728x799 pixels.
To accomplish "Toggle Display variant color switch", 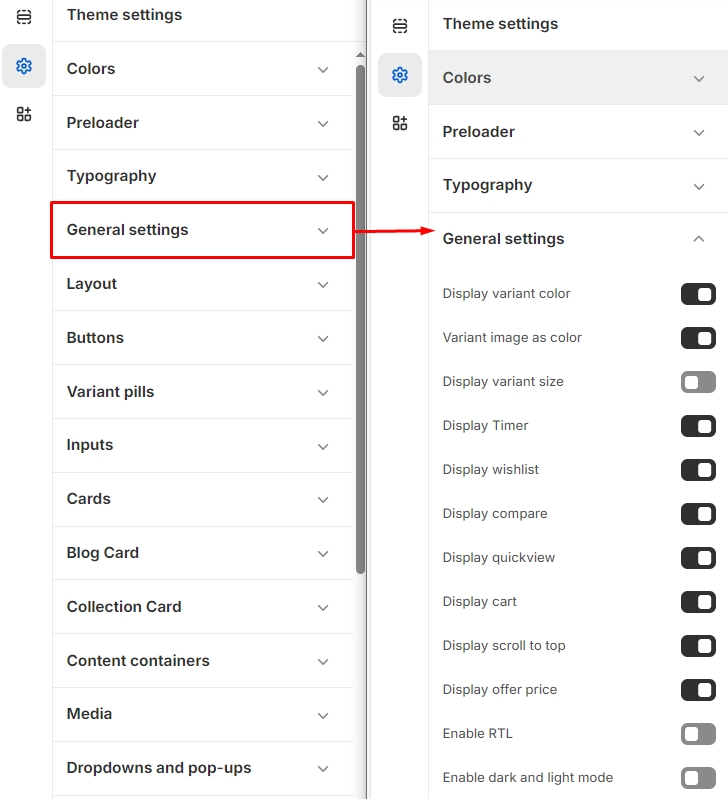I will coord(698,294).
